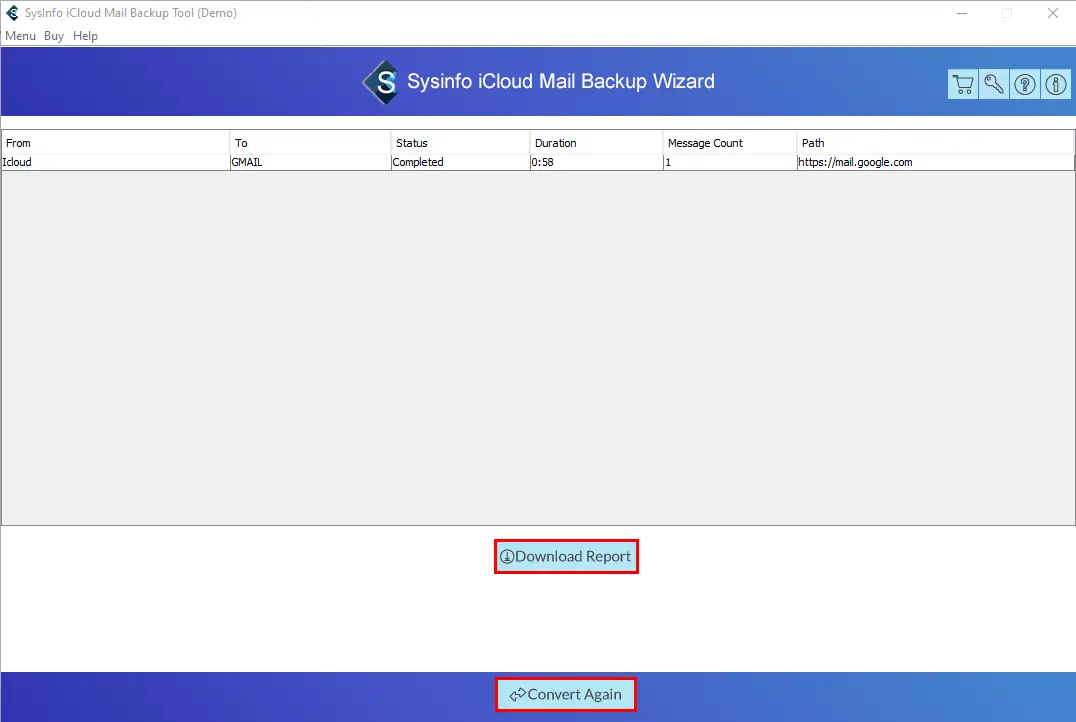Open the Buy menu
The width and height of the screenshot is (1076, 722).
(x=54, y=36)
